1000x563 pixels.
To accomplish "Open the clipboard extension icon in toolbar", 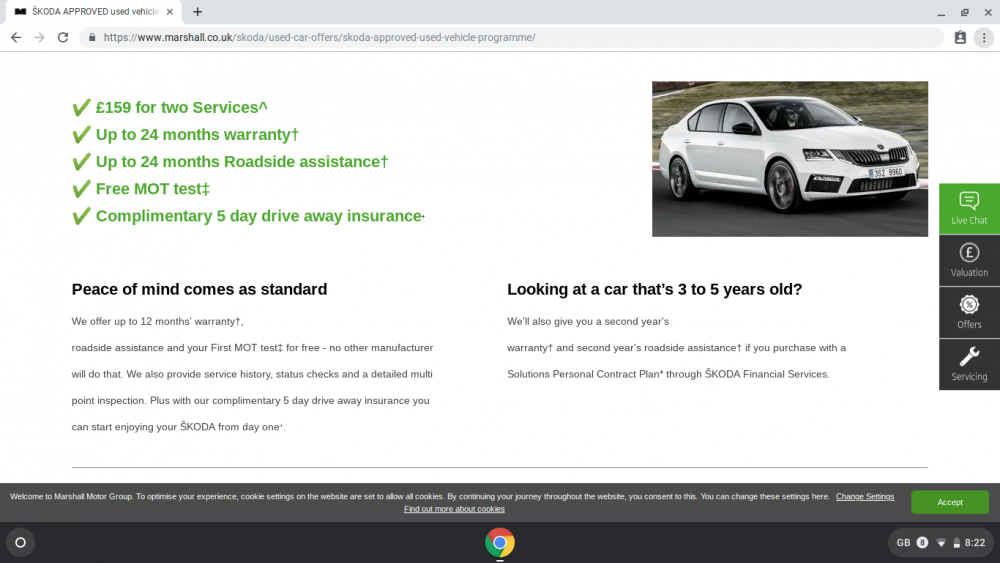I will (960, 38).
